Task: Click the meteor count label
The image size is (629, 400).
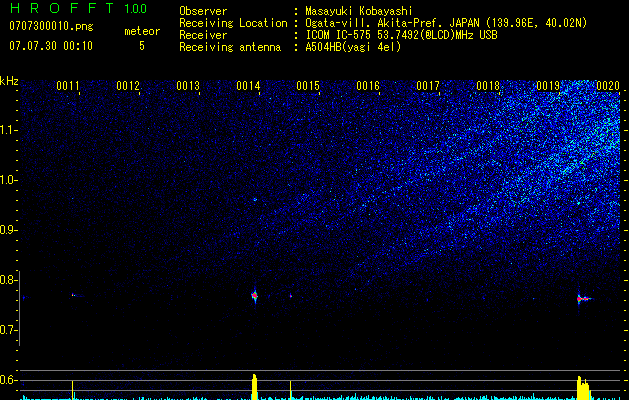Action: coord(142,31)
